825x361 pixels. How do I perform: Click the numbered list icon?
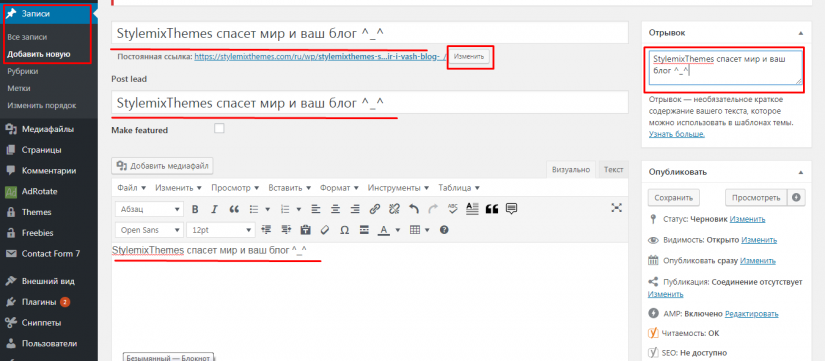[x=286, y=209]
